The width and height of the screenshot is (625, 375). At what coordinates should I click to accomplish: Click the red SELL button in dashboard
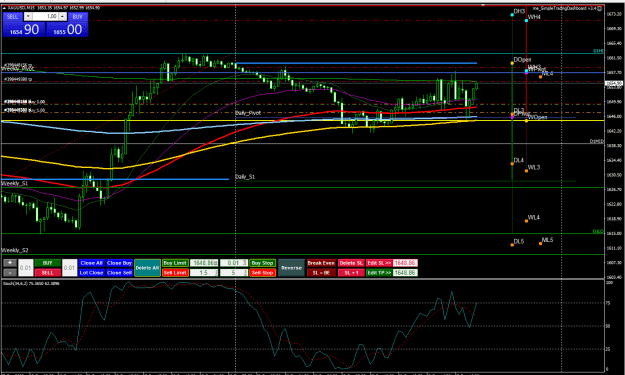pyautogui.click(x=47, y=273)
